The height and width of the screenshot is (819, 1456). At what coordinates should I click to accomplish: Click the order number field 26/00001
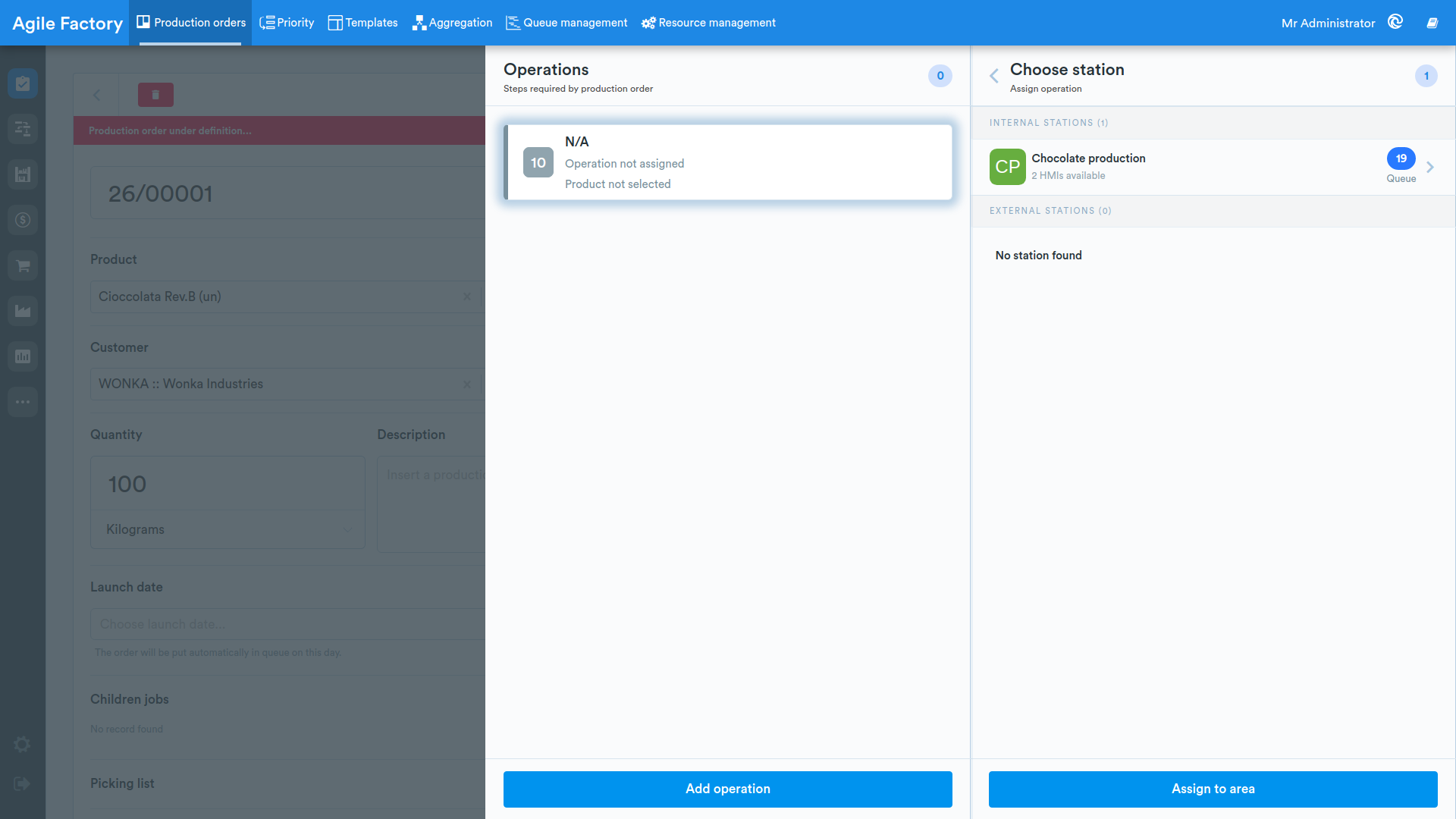288,193
